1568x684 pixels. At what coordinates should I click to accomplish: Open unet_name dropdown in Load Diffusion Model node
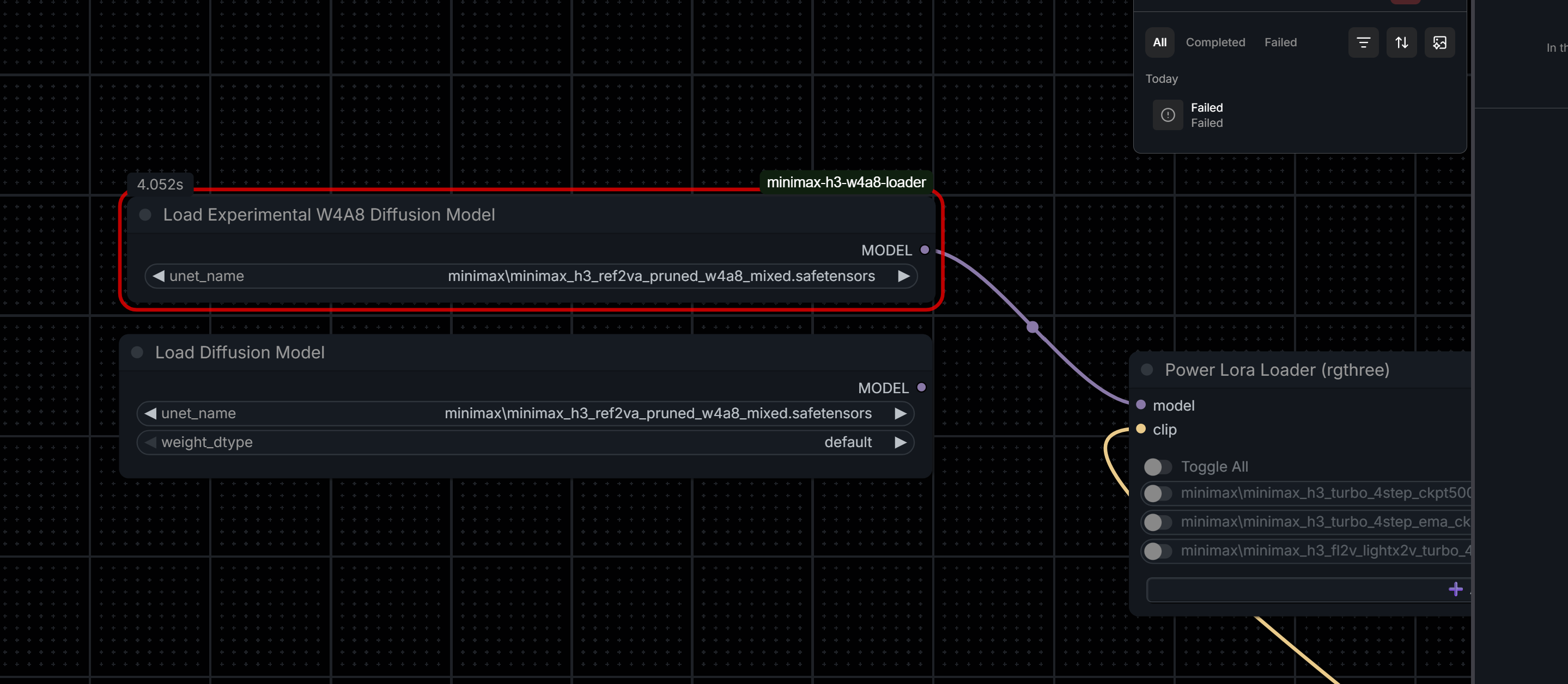coord(525,414)
